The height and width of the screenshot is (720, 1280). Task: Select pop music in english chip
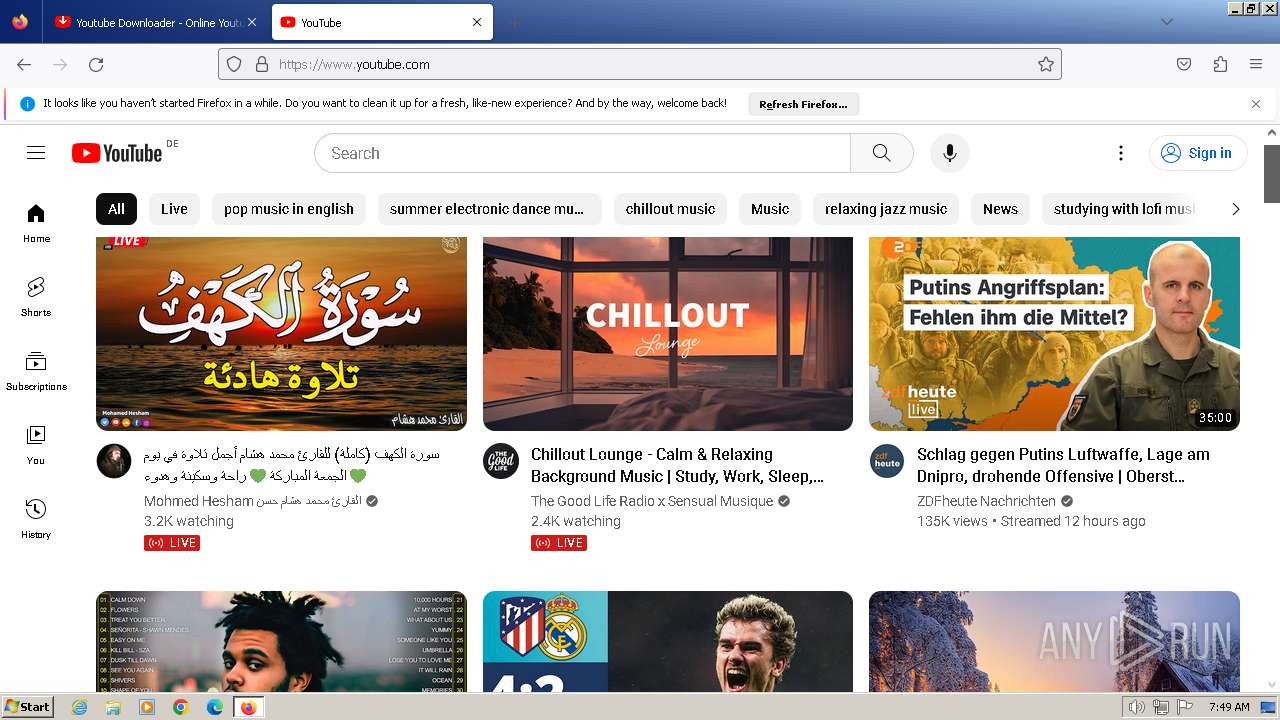pos(289,209)
